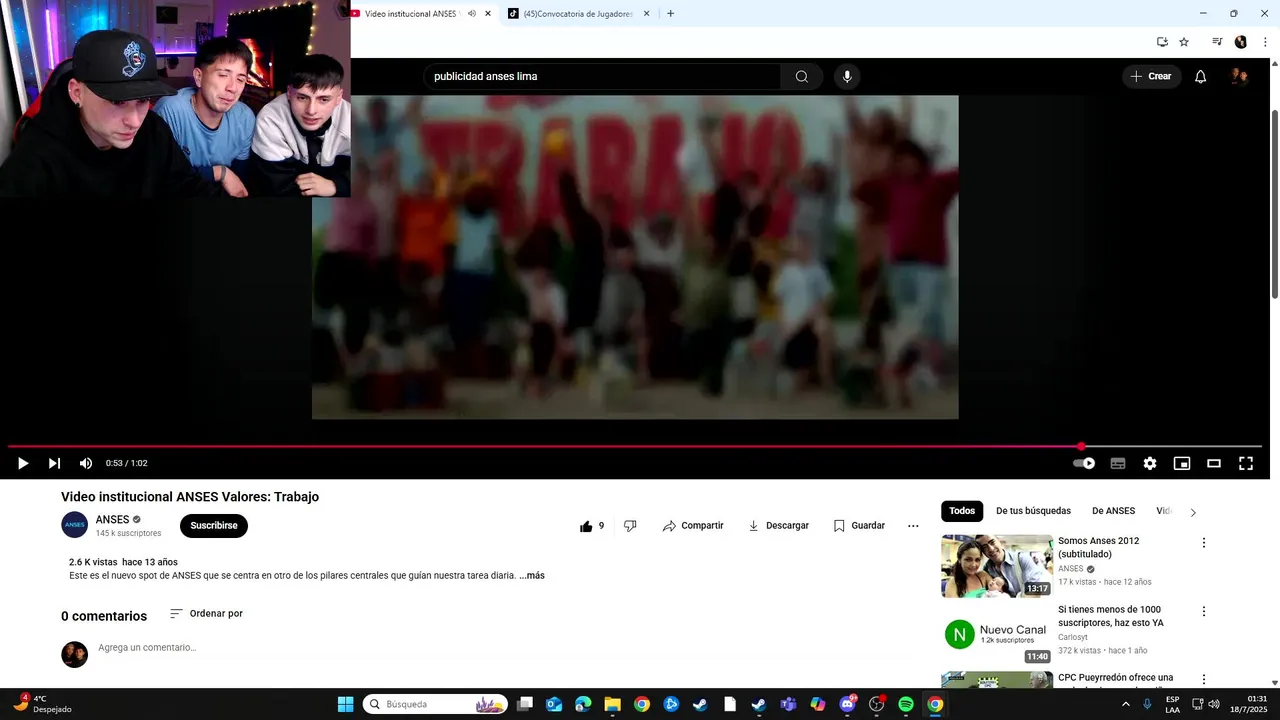Subscribe to ANSES with Suscribirse
This screenshot has width=1280, height=720.
(214, 526)
